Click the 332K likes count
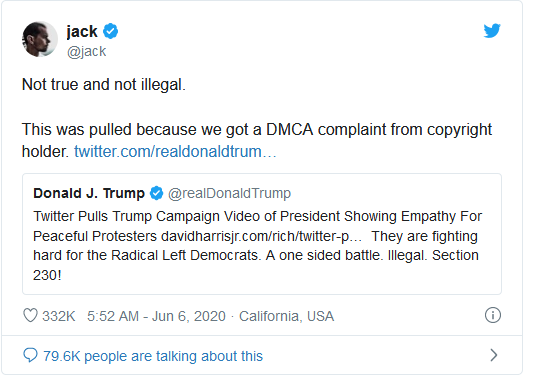This screenshot has height=375, width=550. (59, 316)
